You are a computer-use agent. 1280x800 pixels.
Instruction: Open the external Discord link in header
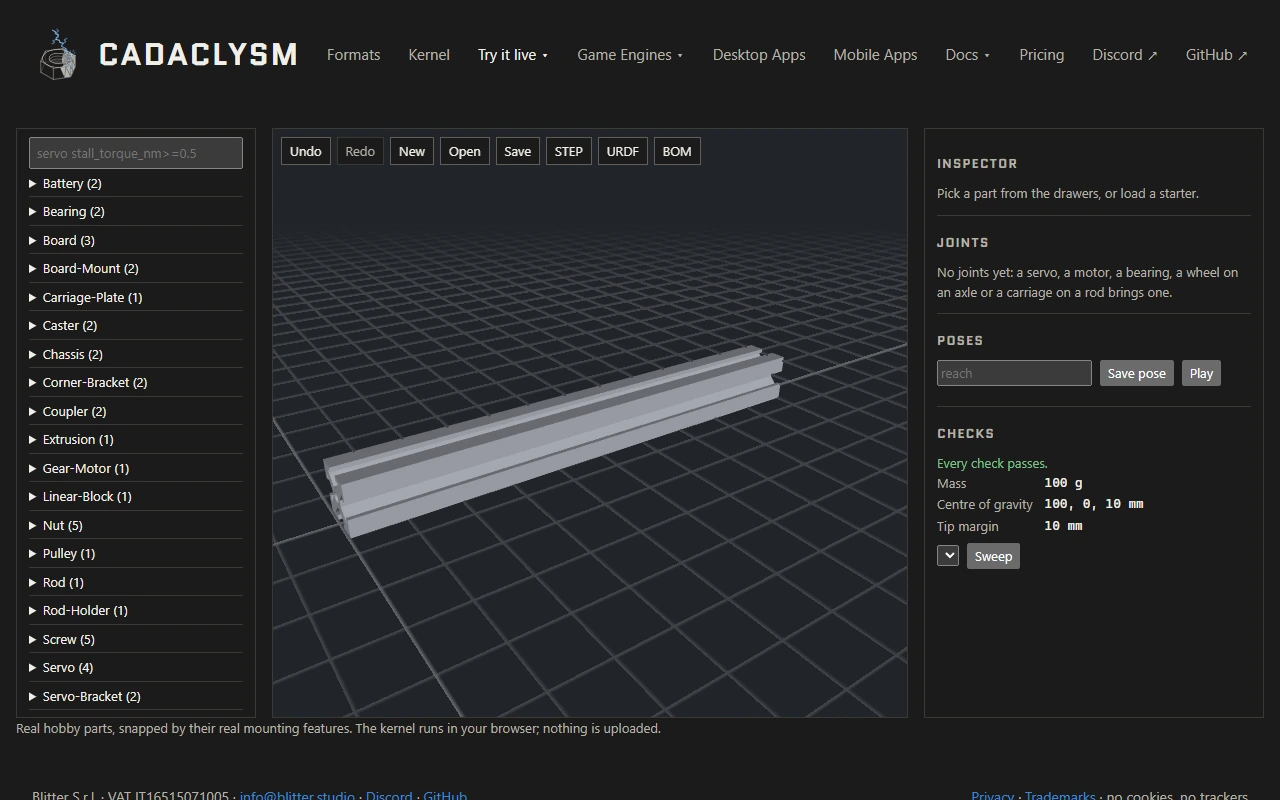click(x=1125, y=55)
